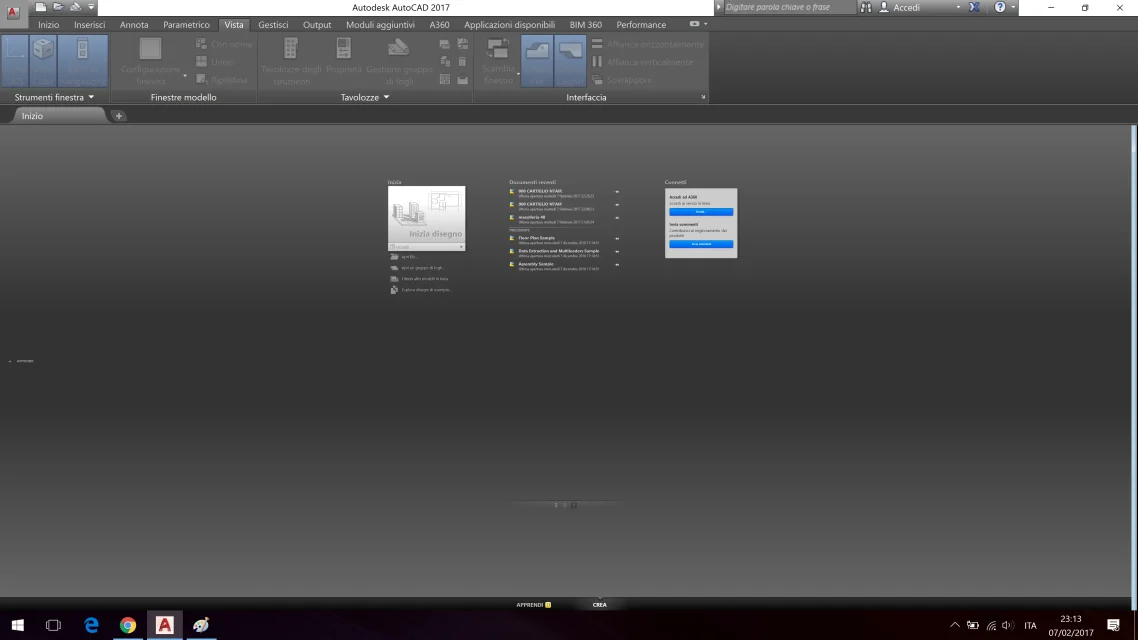Add a new drawing tab with plus
Screen dimensions: 1138x640
coord(118,116)
